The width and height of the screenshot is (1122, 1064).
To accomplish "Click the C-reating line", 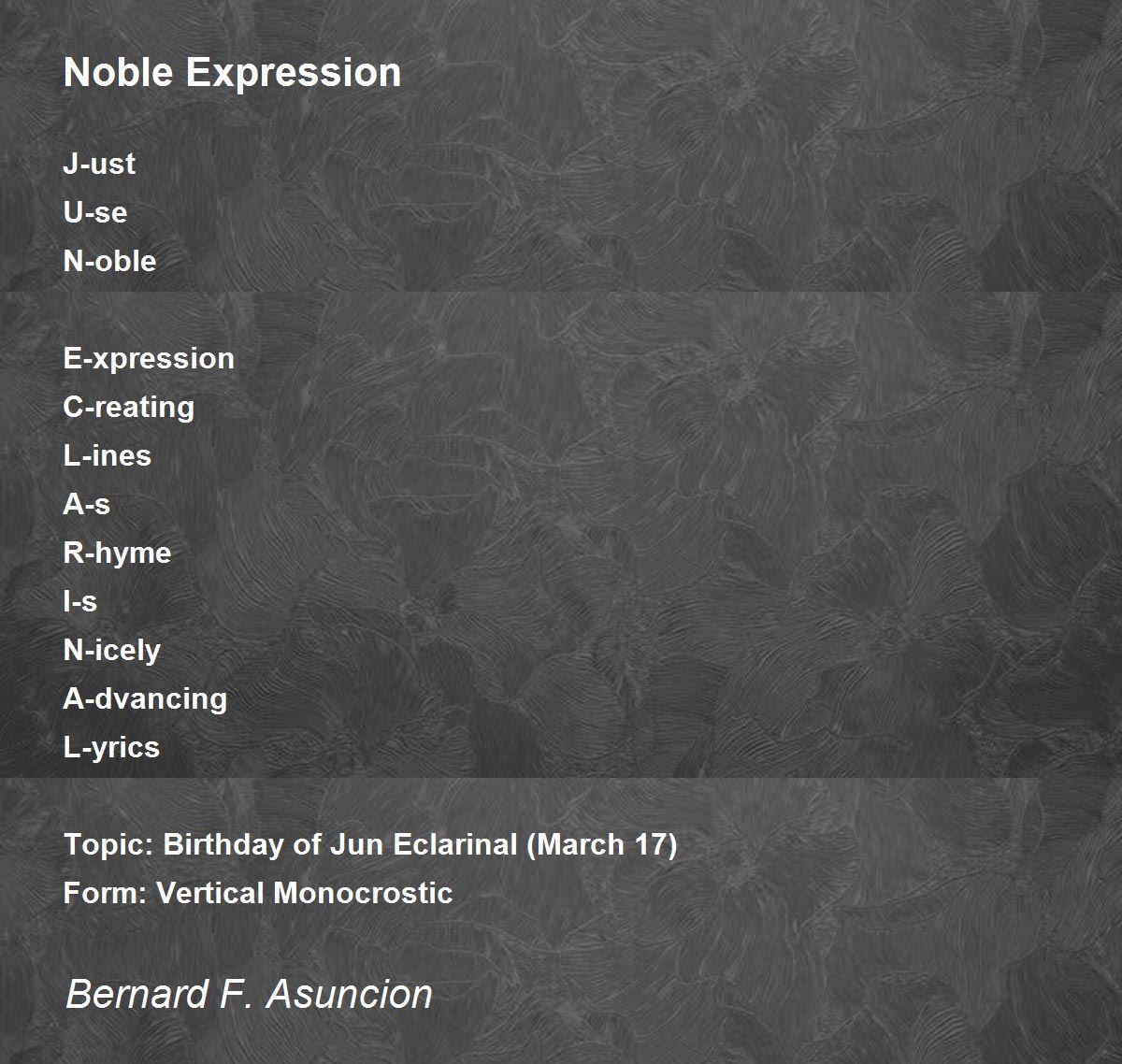I will point(129,408).
